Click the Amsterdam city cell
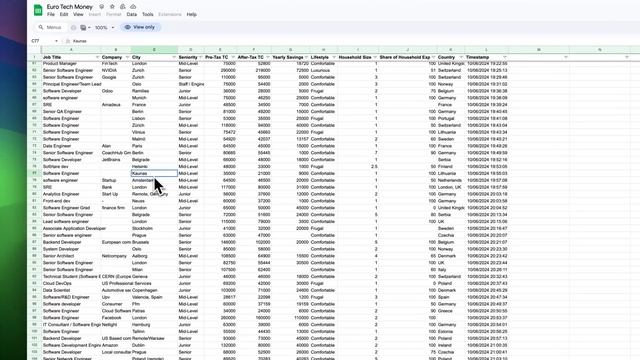This screenshot has width=640, height=360. pyautogui.click(x=154, y=180)
